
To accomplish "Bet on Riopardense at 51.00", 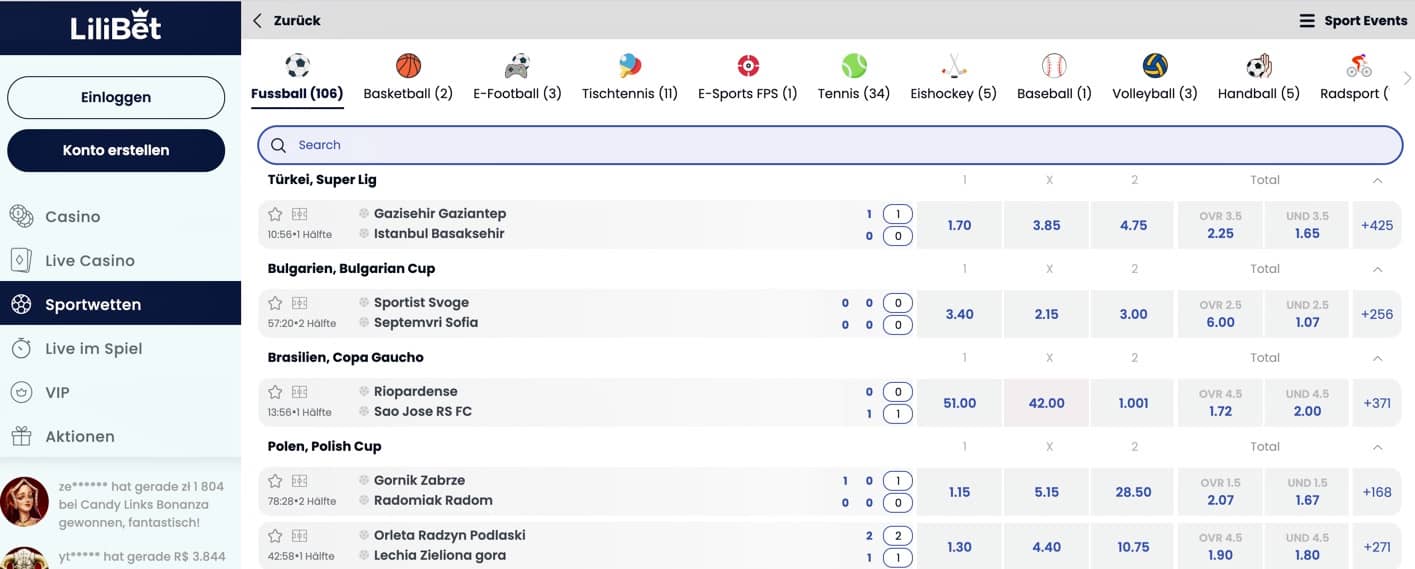I will click(959, 403).
